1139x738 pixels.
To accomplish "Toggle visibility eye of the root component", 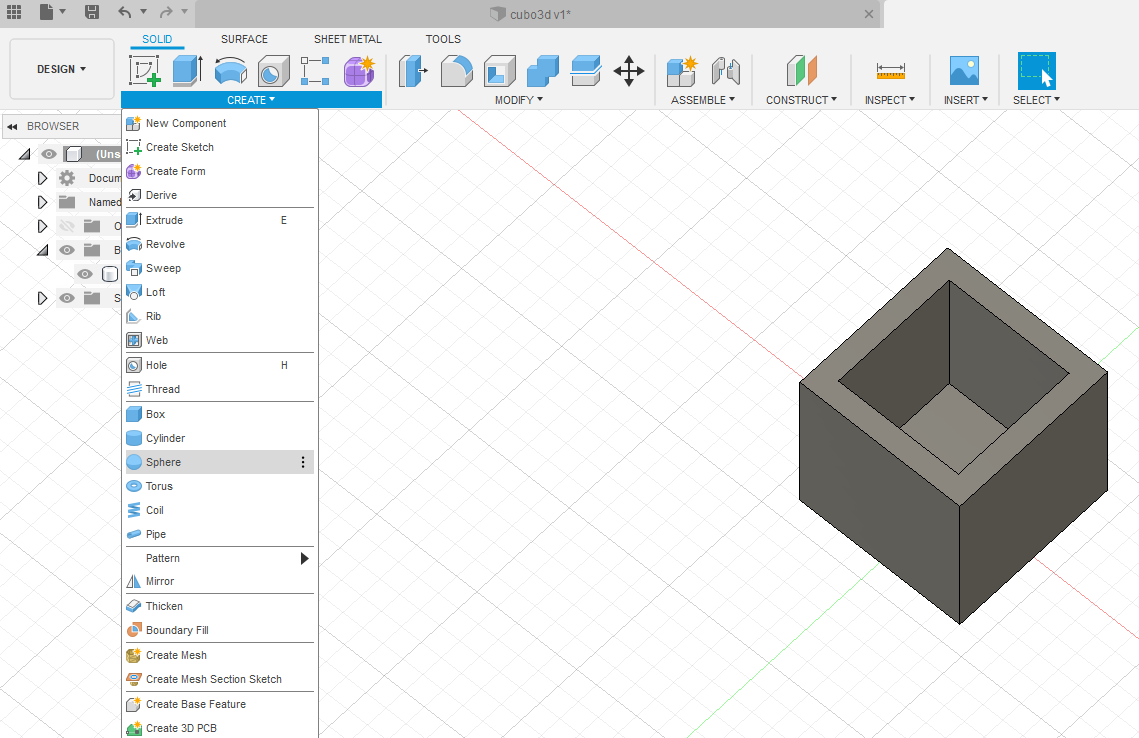I will [48, 154].
